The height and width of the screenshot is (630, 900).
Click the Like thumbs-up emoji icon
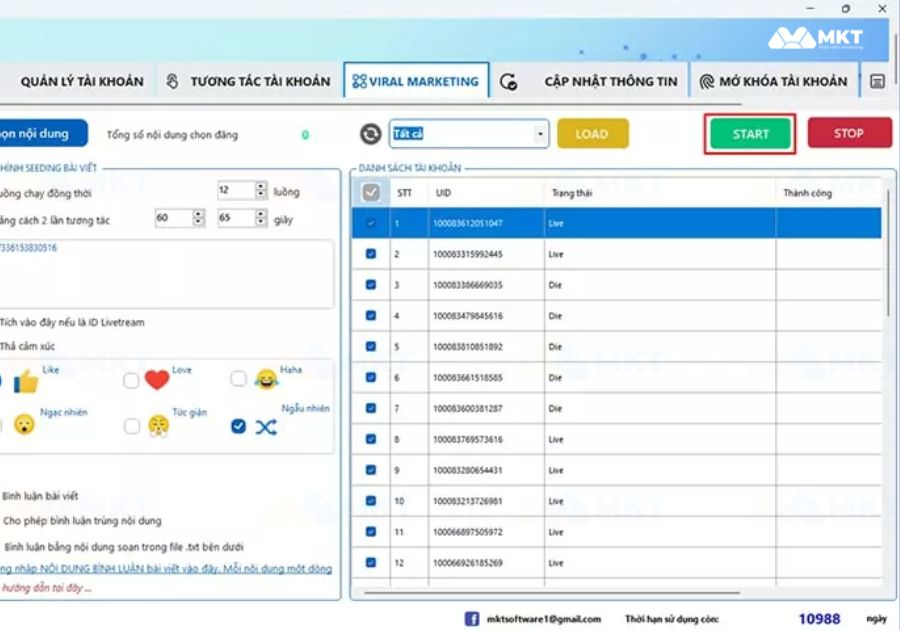25,381
